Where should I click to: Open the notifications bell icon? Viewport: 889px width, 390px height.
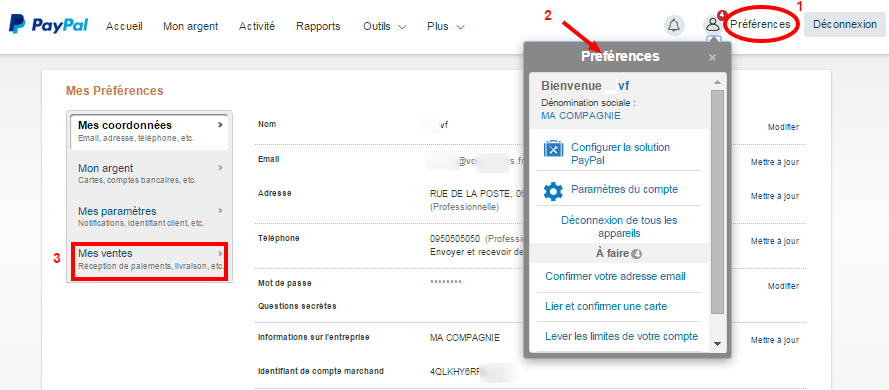(x=674, y=26)
